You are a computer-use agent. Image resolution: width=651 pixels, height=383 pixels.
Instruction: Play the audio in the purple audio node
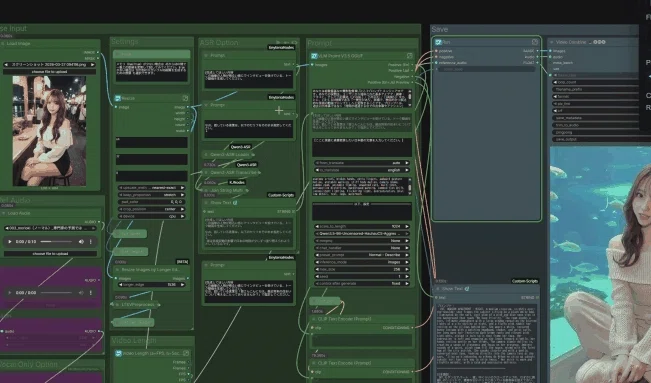click(10, 292)
